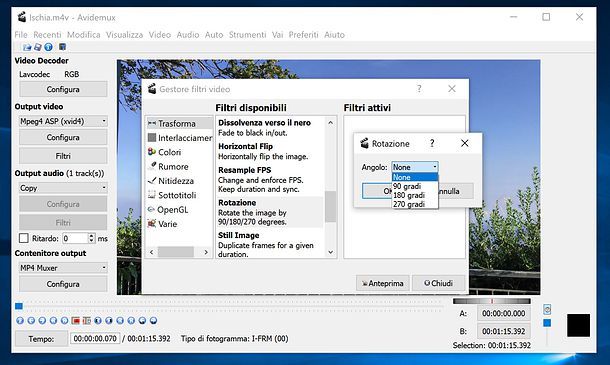
Task: Choose 180 gradi rotation option
Action: [415, 195]
